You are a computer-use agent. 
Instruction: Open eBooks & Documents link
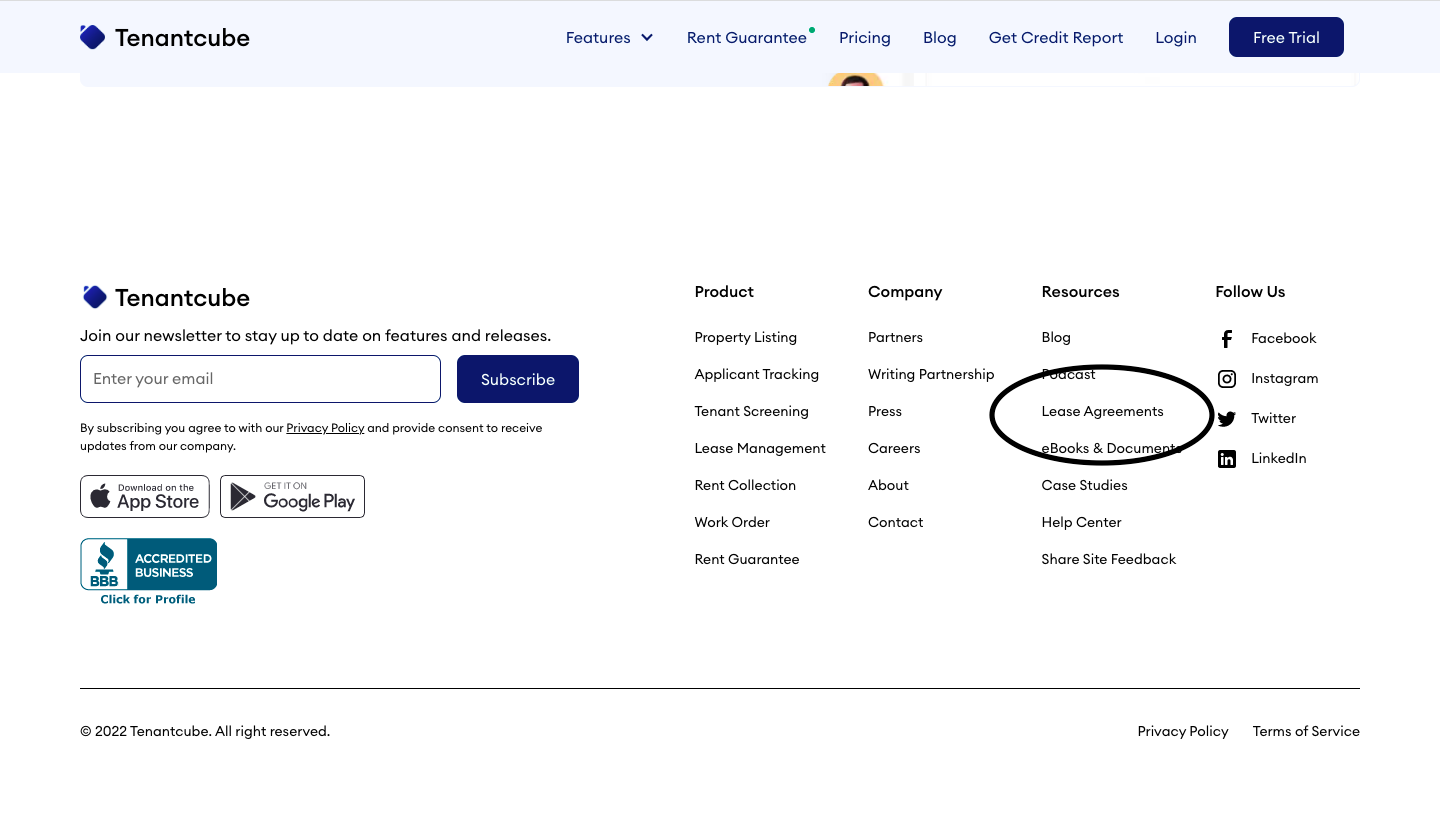(1111, 449)
